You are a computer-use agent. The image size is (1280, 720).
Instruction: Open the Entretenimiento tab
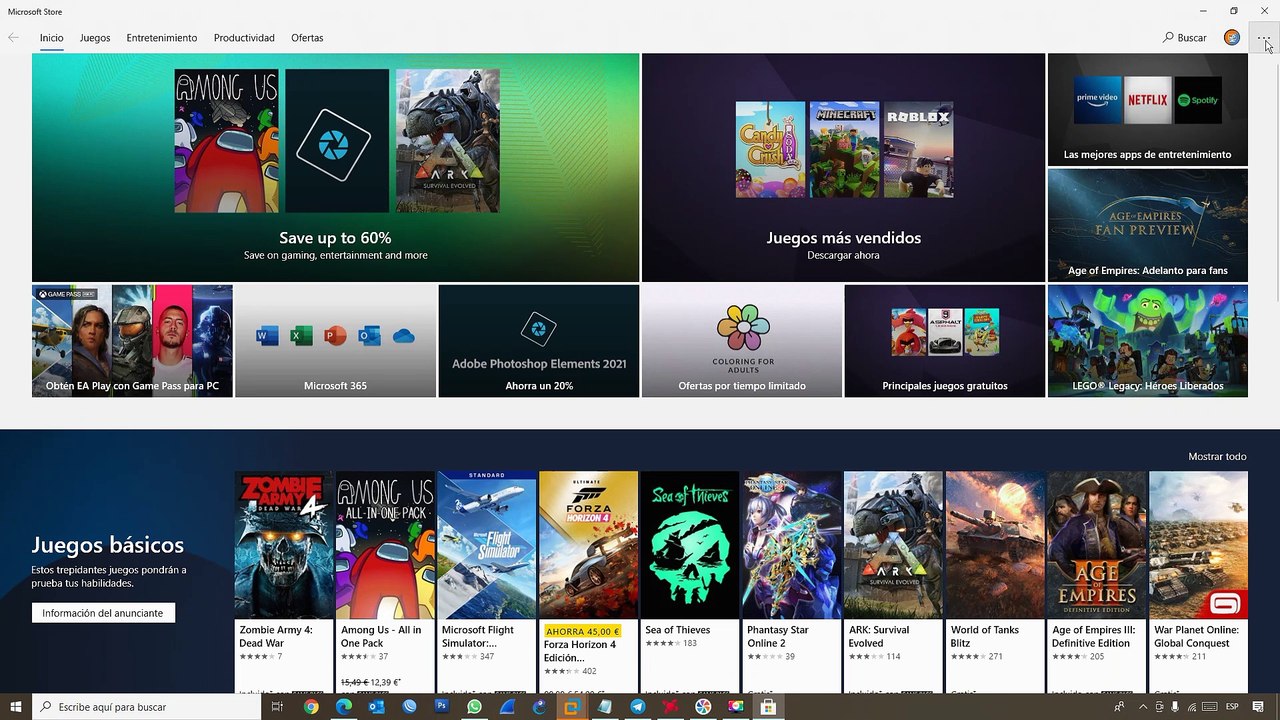tap(161, 38)
